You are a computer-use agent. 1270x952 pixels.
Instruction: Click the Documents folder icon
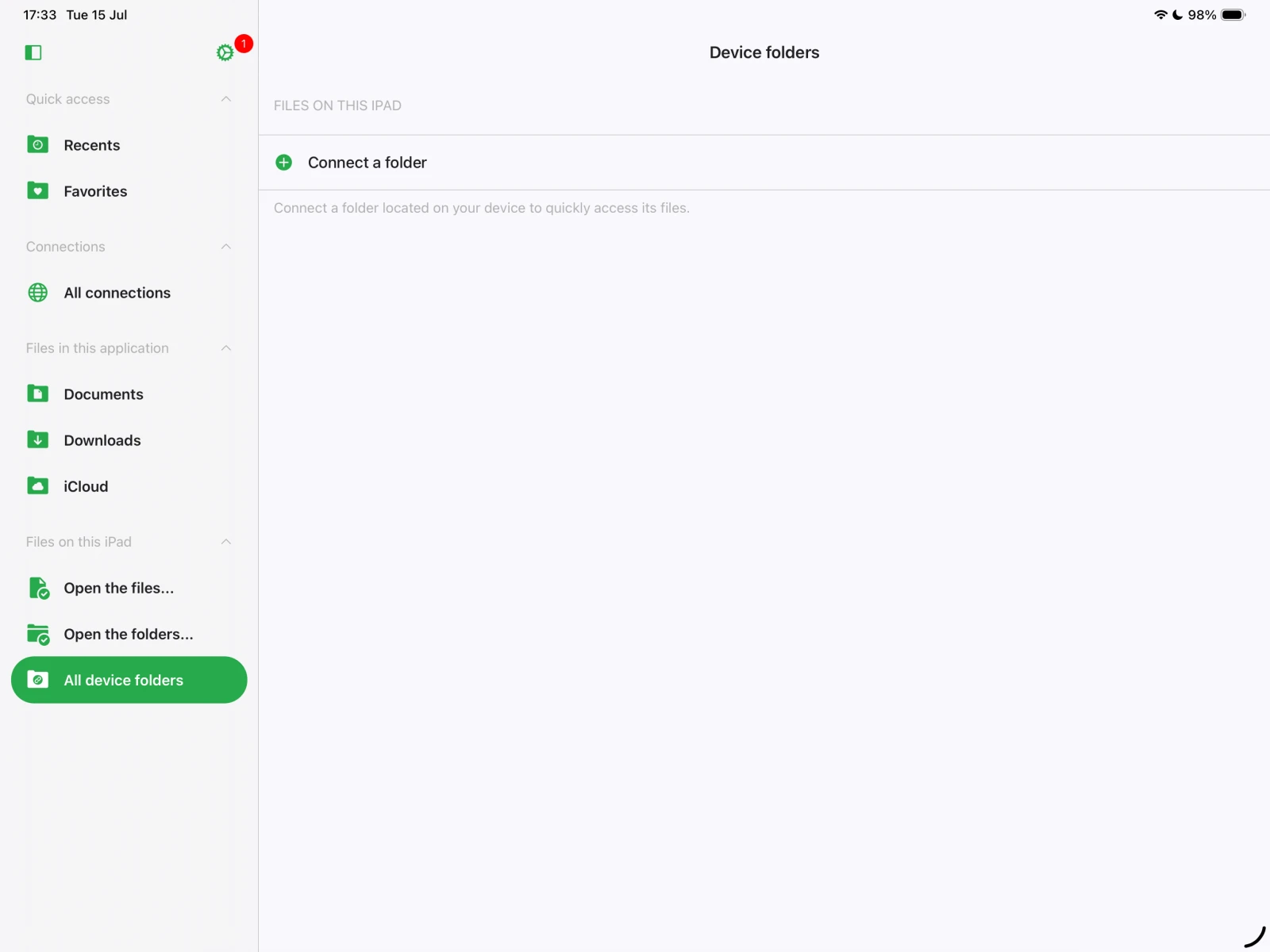coord(37,394)
